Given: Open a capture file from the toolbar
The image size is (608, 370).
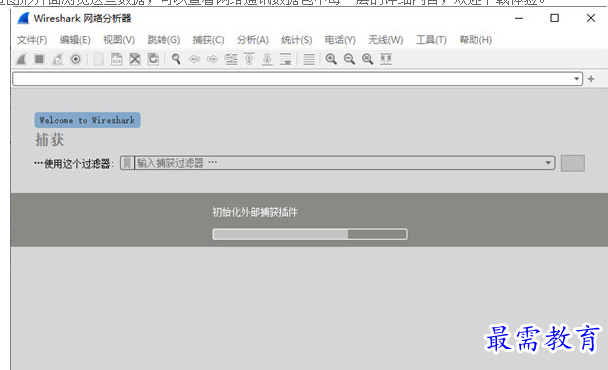Looking at the screenshot, I should pos(98,59).
